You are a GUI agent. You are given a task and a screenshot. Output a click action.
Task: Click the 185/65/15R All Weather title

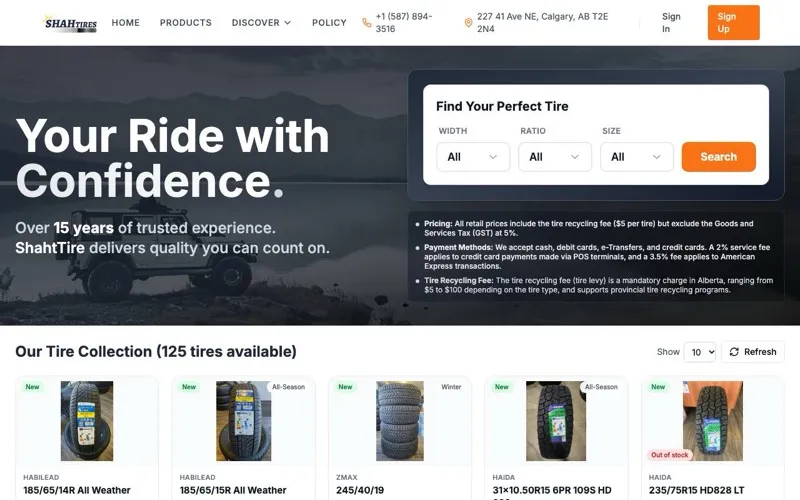(x=233, y=490)
